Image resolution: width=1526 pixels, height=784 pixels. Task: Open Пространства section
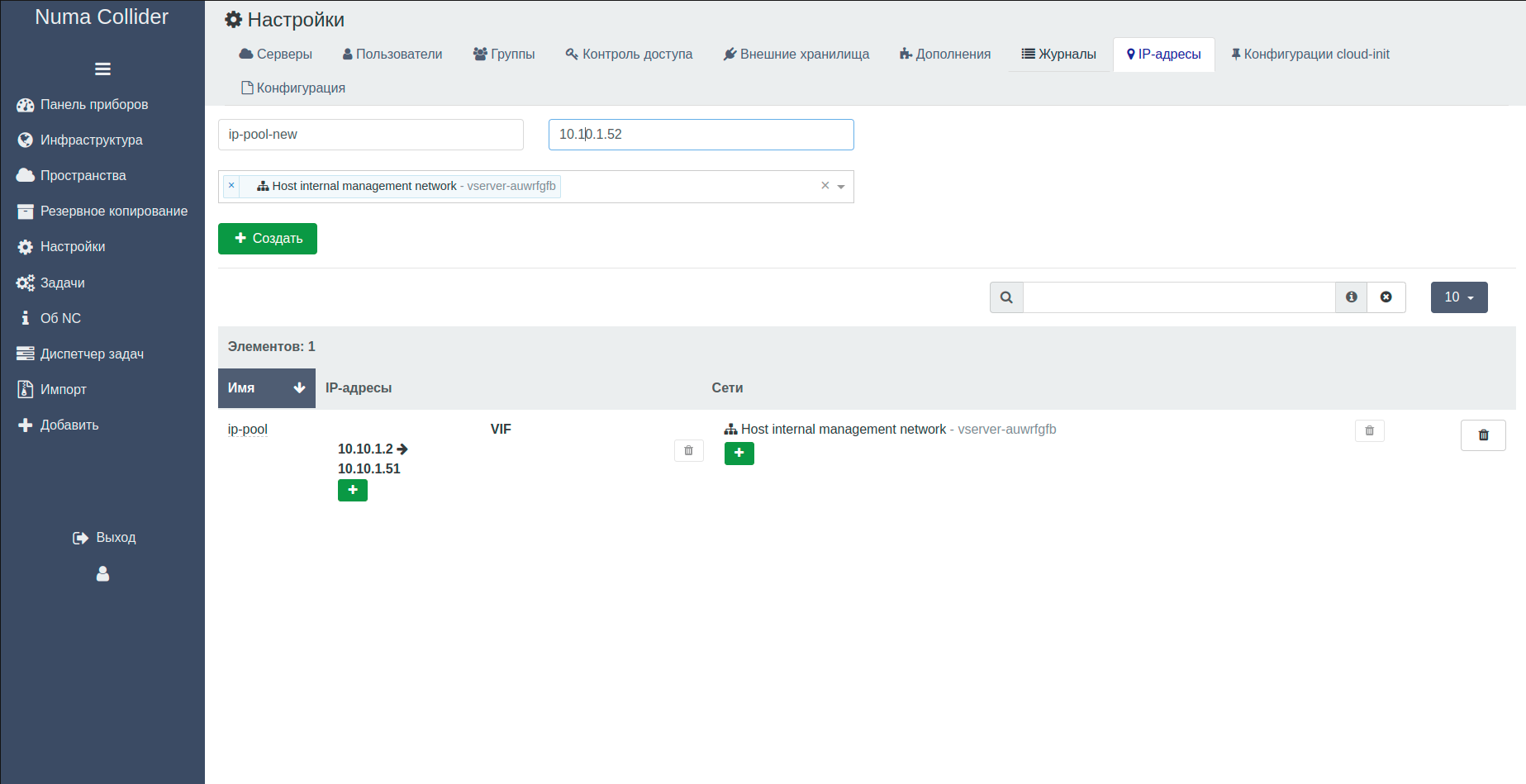point(72,176)
